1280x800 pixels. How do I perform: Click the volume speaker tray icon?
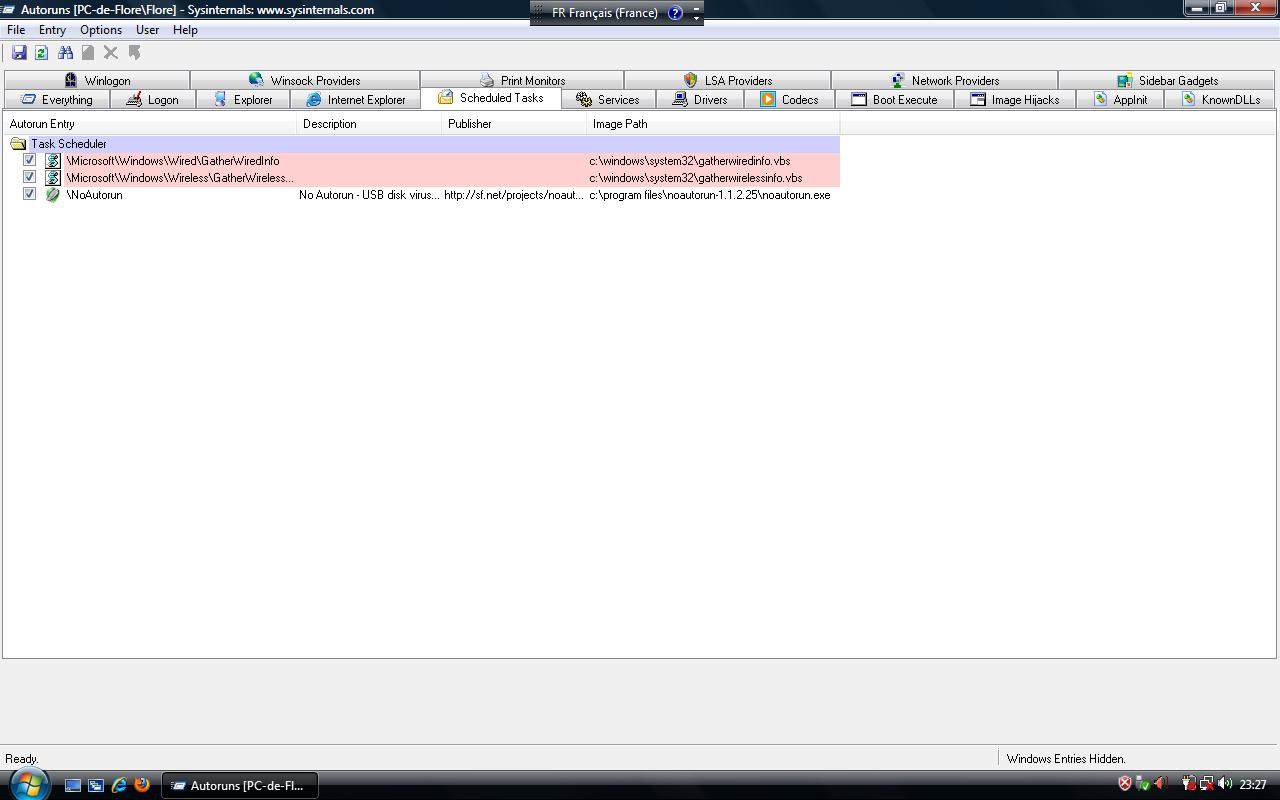pyautogui.click(x=1225, y=784)
